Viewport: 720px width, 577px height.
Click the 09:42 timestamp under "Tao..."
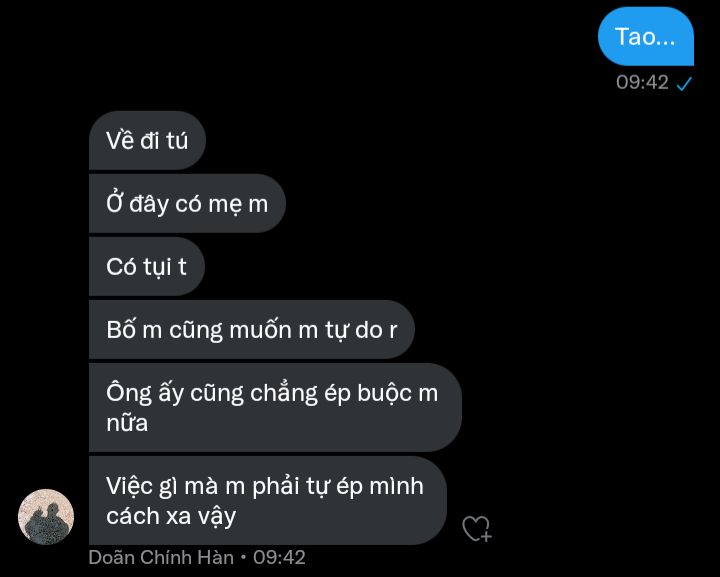642,83
